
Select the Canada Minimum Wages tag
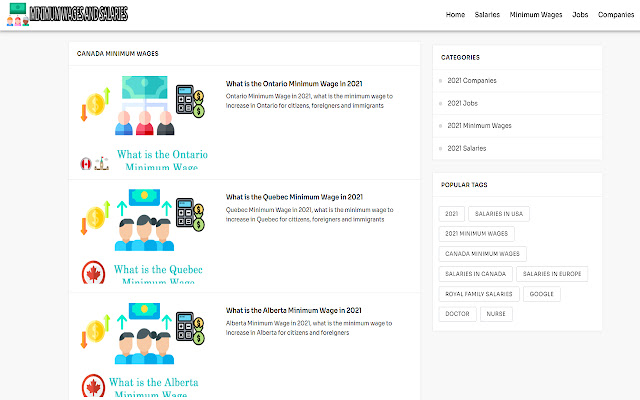(x=482, y=254)
